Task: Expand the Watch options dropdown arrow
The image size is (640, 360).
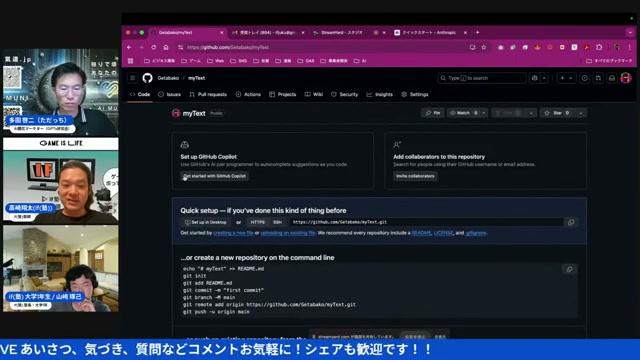Action: pyautogui.click(x=484, y=113)
